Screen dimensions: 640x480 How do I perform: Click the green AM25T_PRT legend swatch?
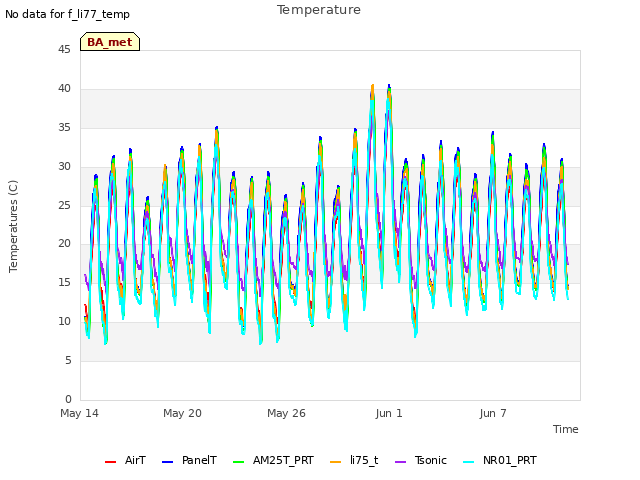(238, 462)
